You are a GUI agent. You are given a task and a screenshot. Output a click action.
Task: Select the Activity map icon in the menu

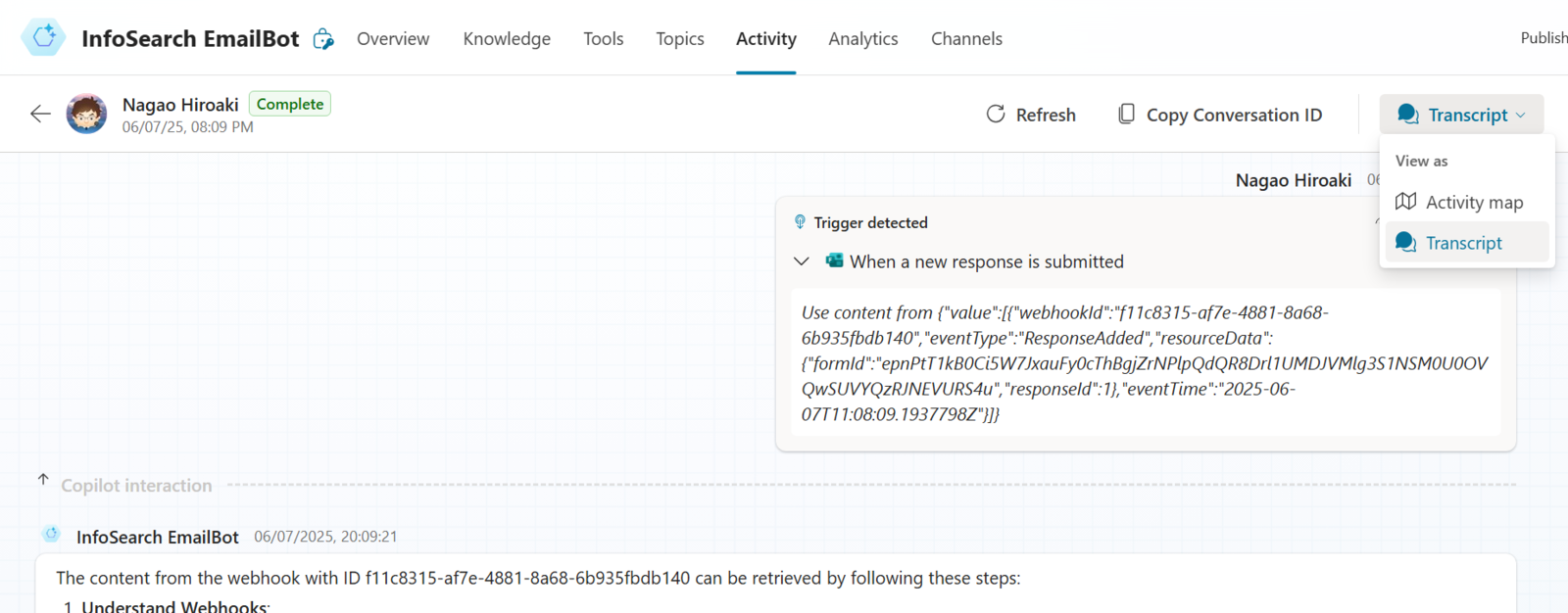point(1406,202)
